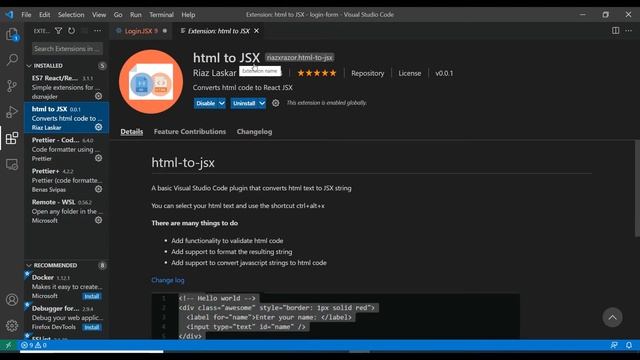Open Run and Debug view
640x360 pixels.
(x=12, y=112)
